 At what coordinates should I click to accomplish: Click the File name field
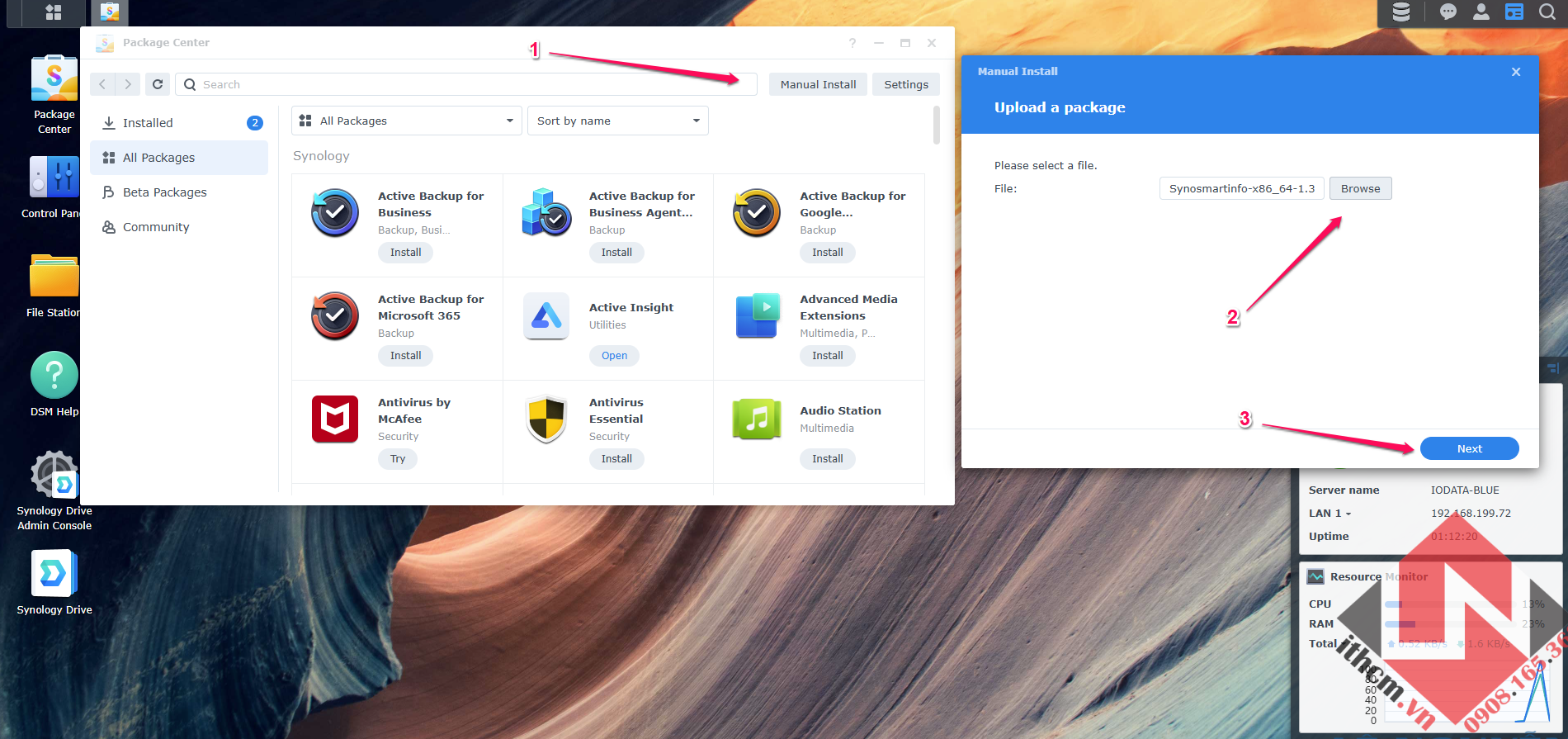coord(1242,188)
